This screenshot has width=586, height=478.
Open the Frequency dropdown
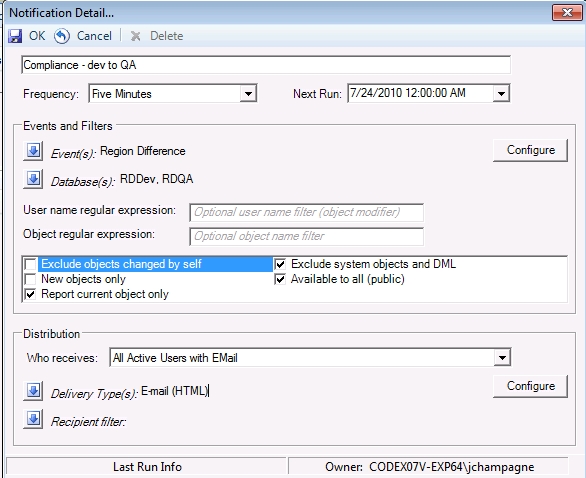tap(248, 93)
